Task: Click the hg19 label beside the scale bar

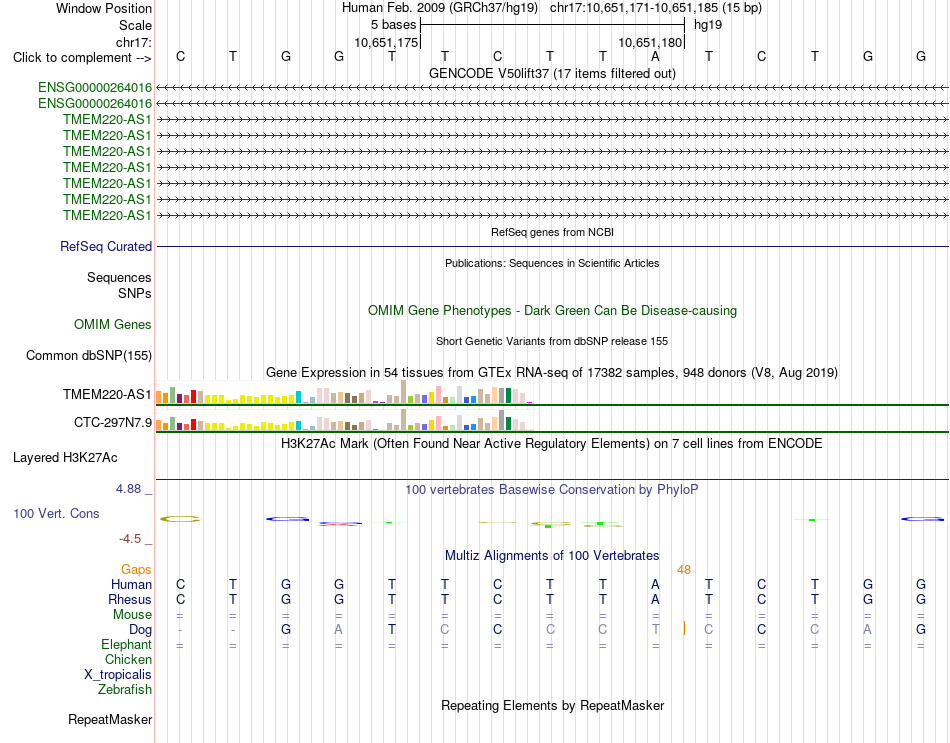Action: click(x=708, y=25)
